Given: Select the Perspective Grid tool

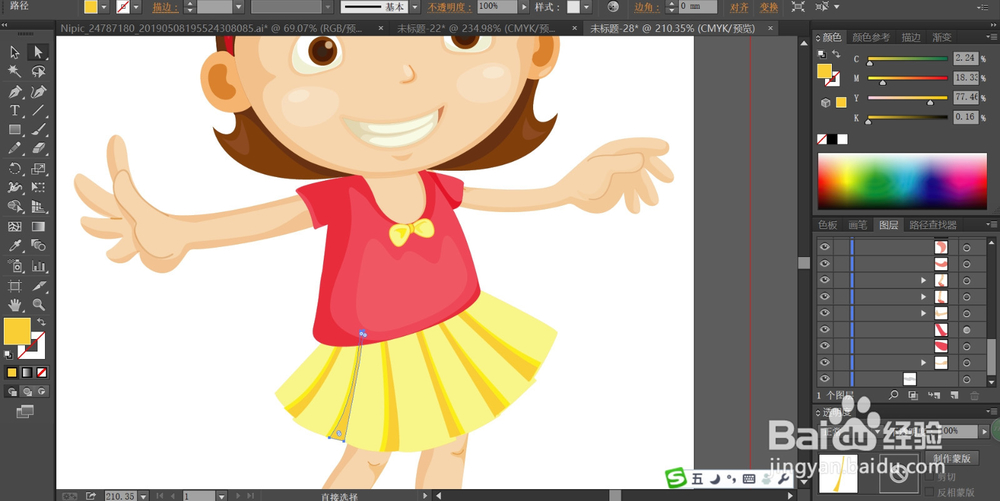Looking at the screenshot, I should pos(38,207).
